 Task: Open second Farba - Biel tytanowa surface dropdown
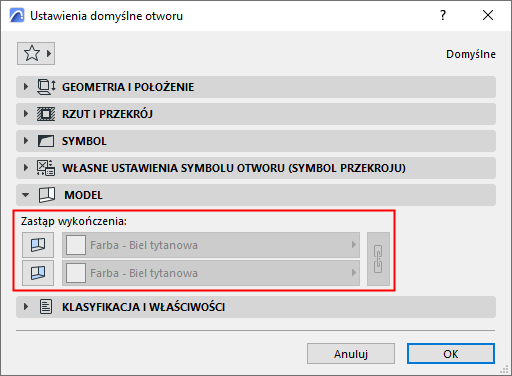(211, 273)
